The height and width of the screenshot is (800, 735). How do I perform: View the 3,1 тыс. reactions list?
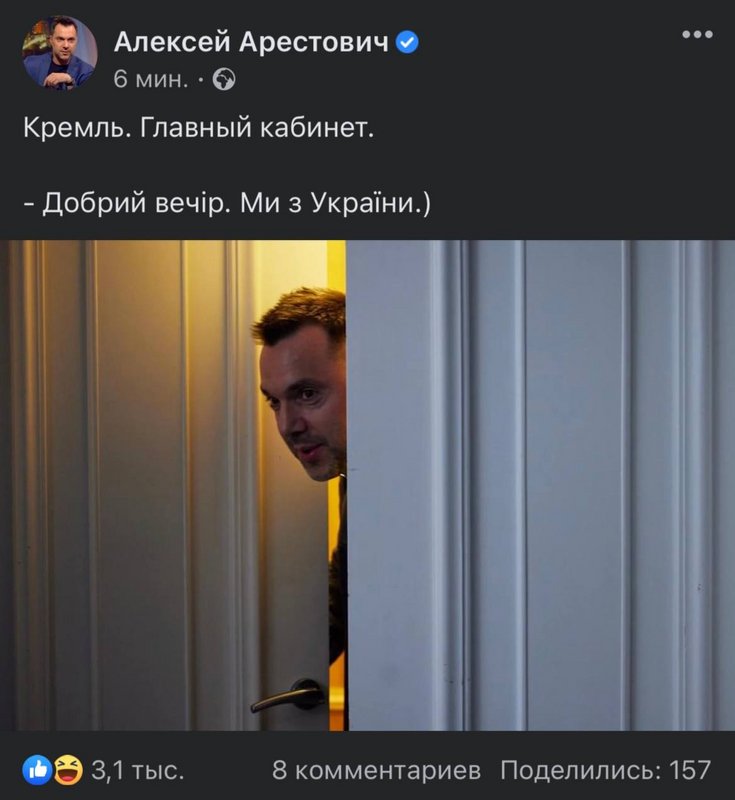point(137,770)
